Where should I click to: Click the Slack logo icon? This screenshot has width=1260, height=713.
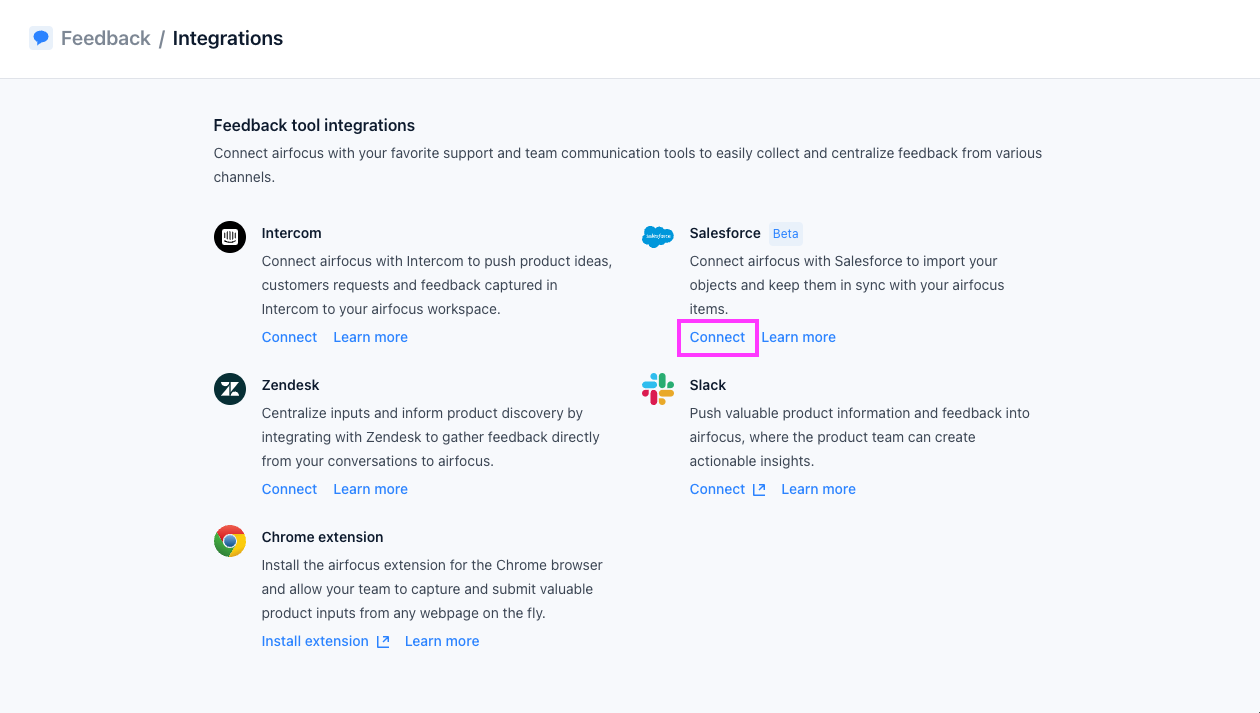point(658,389)
